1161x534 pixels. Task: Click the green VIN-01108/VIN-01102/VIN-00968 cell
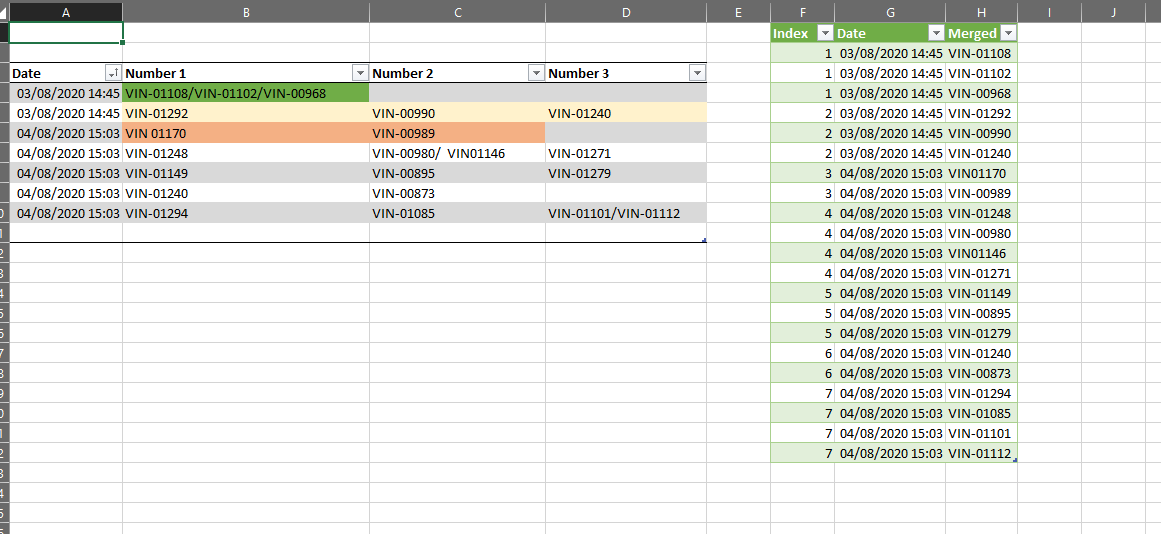(246, 93)
